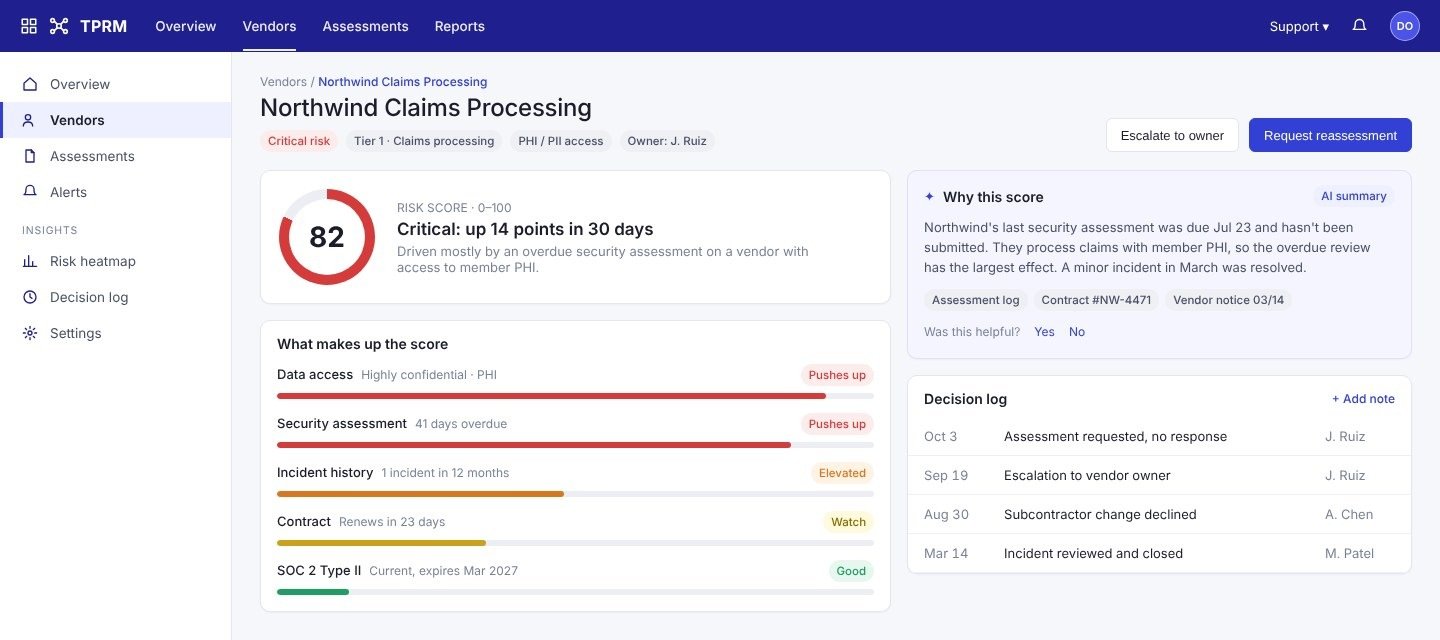
Task: Go to the Assessments top navigation tab
Action: [x=365, y=26]
